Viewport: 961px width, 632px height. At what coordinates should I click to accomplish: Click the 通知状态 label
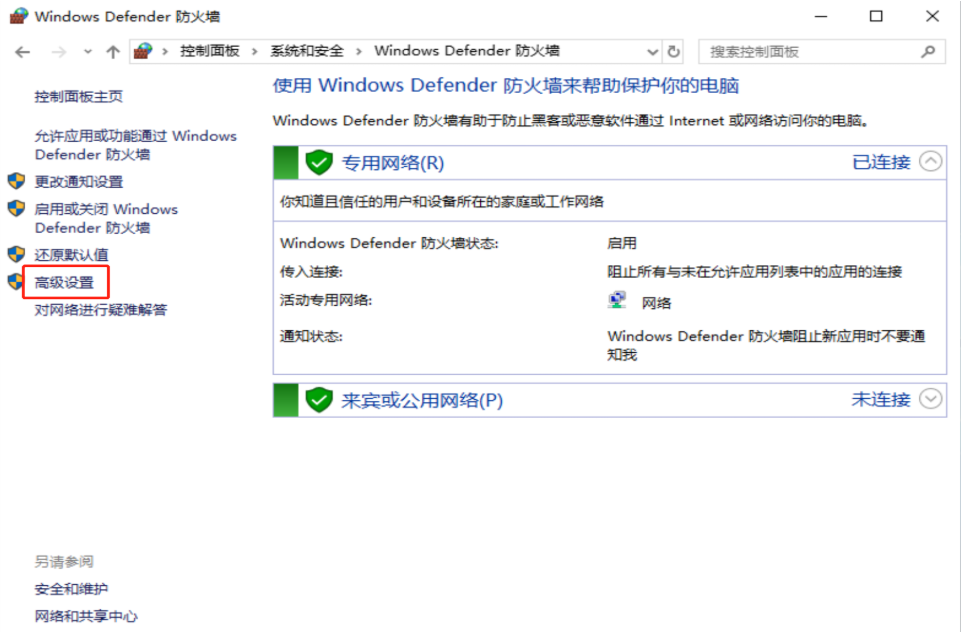(x=311, y=337)
